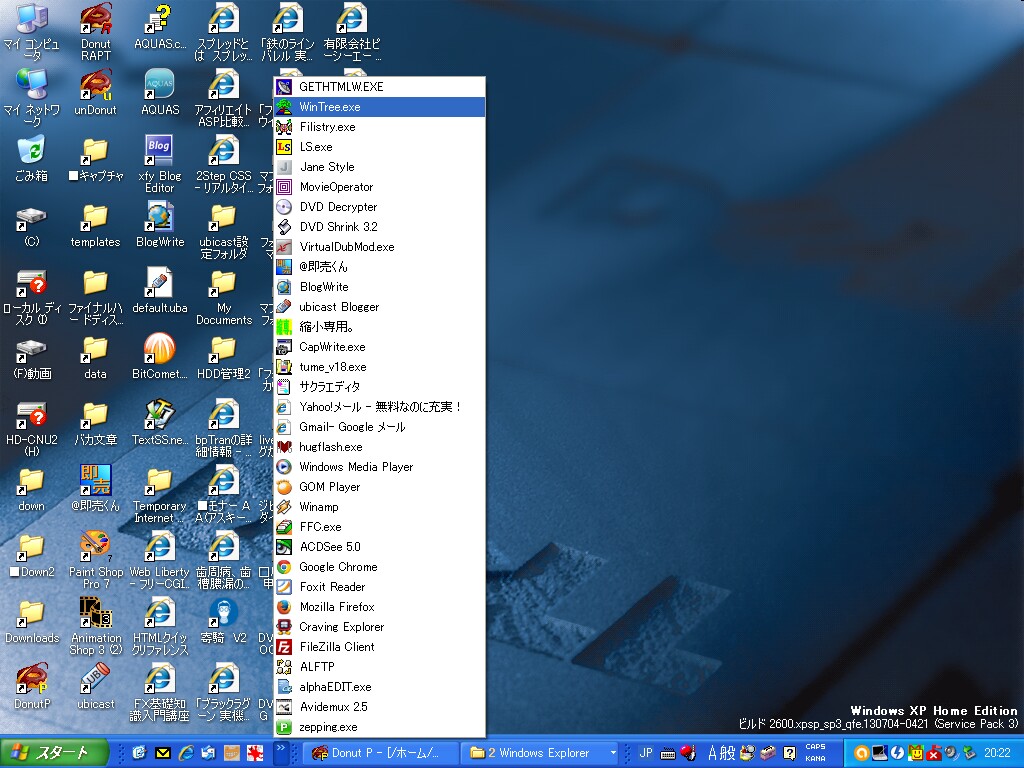Select the AQUAS desktop icon
The image size is (1024, 768).
(x=160, y=93)
